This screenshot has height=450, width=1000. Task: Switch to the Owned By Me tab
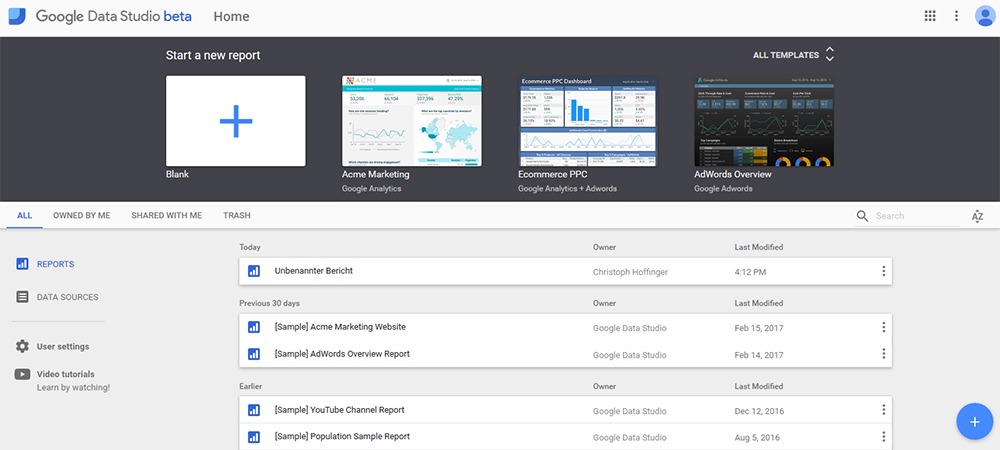point(82,215)
